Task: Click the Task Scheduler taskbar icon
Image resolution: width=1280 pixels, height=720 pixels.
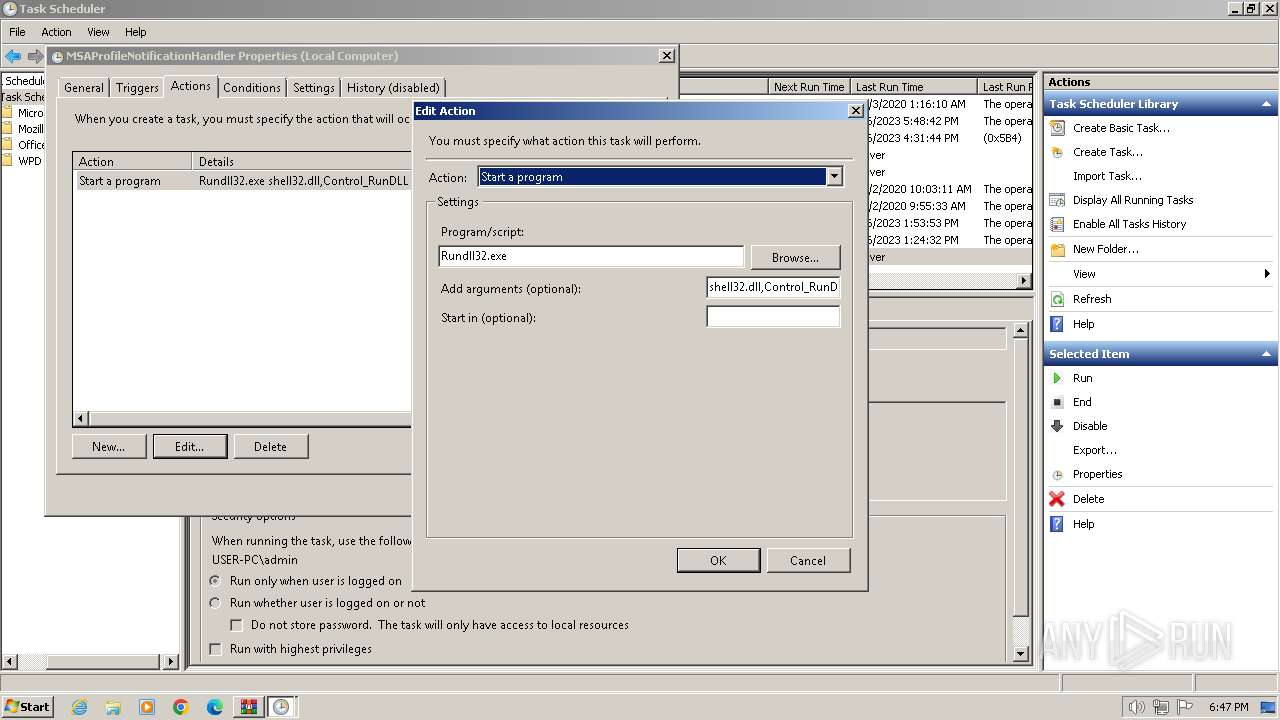Action: click(x=282, y=707)
